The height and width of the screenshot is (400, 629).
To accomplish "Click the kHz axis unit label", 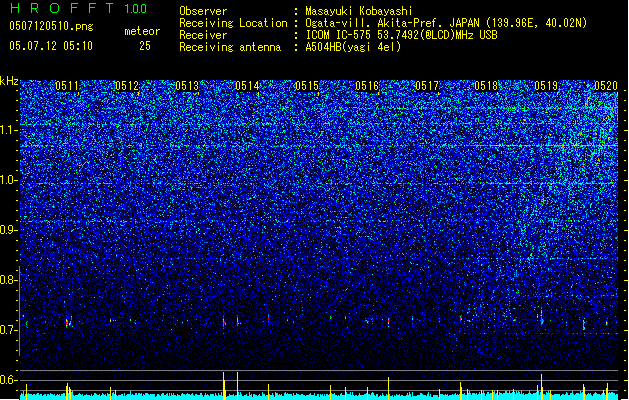I will pos(9,81).
